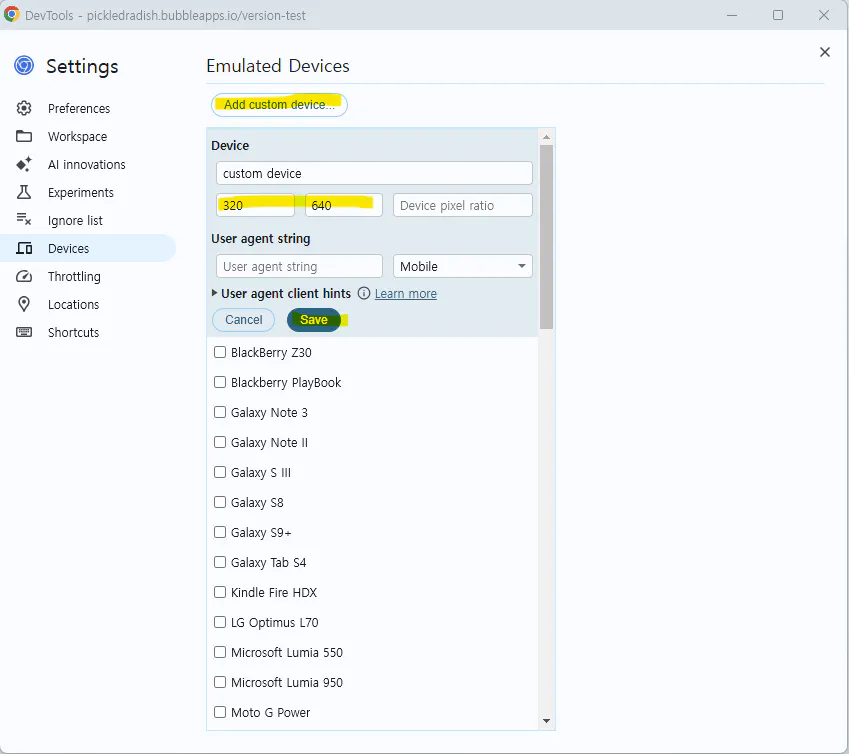
Task: Open the Learn more link
Action: pyautogui.click(x=405, y=293)
